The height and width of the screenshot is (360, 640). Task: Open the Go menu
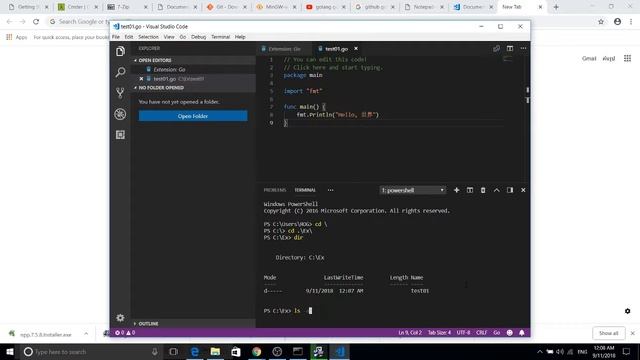point(182,37)
